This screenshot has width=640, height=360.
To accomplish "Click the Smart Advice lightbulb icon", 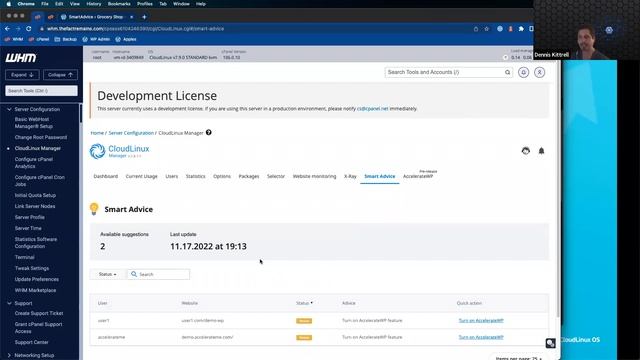I will tap(94, 209).
